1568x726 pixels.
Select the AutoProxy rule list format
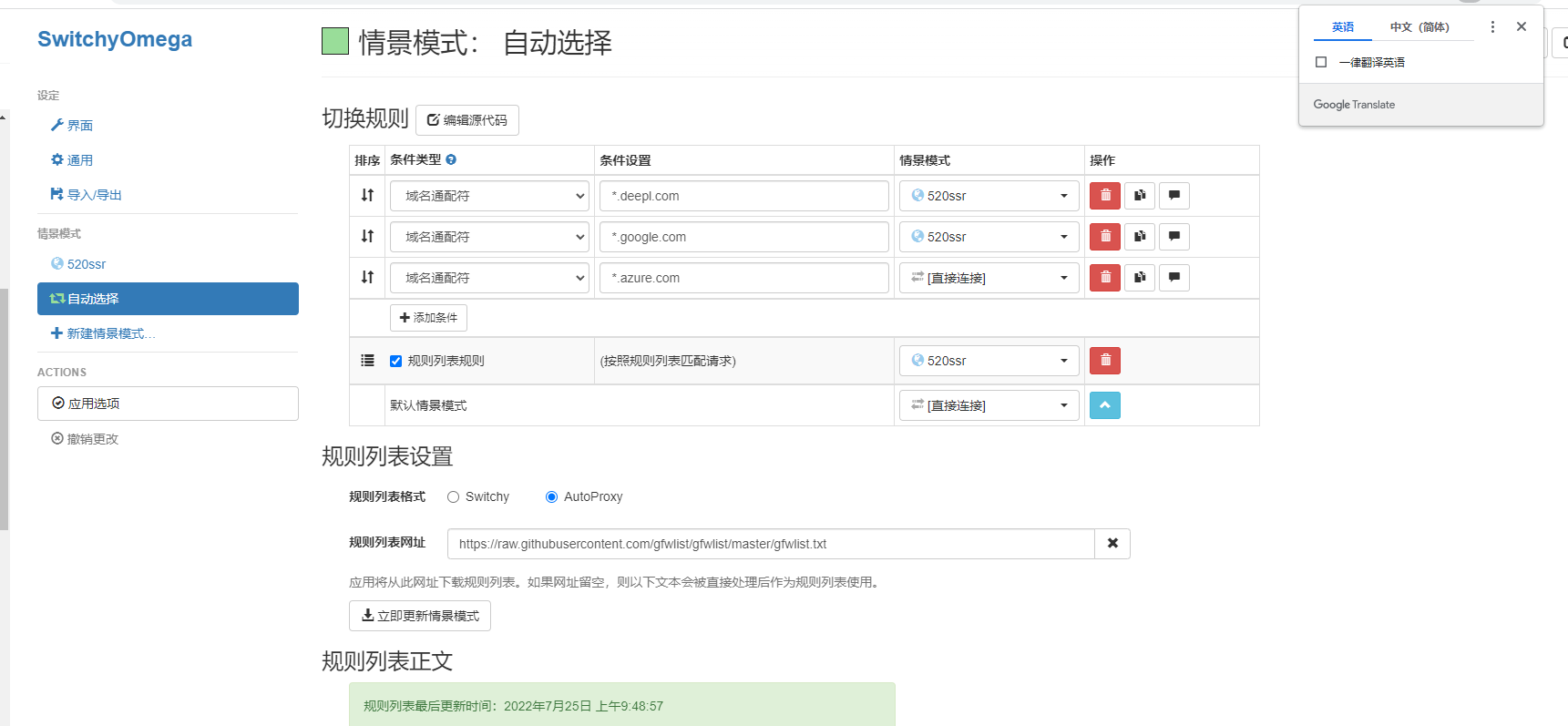[551, 496]
